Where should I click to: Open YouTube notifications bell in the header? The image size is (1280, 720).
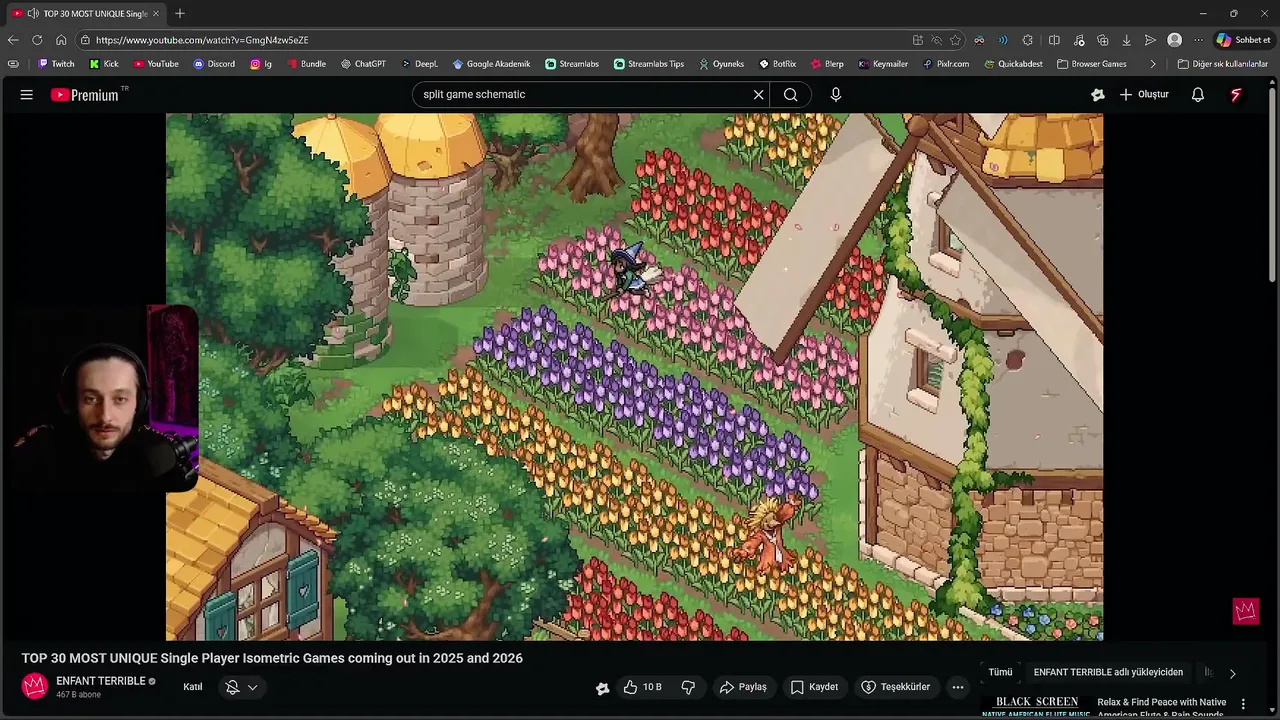coord(1197,95)
